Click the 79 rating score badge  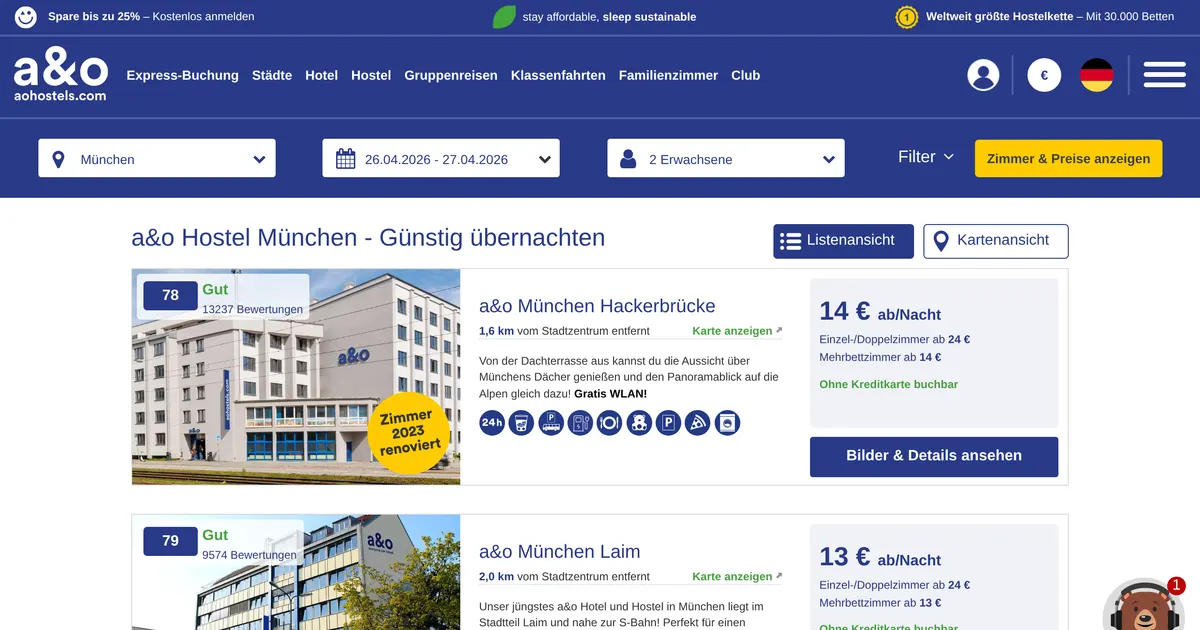[170, 541]
